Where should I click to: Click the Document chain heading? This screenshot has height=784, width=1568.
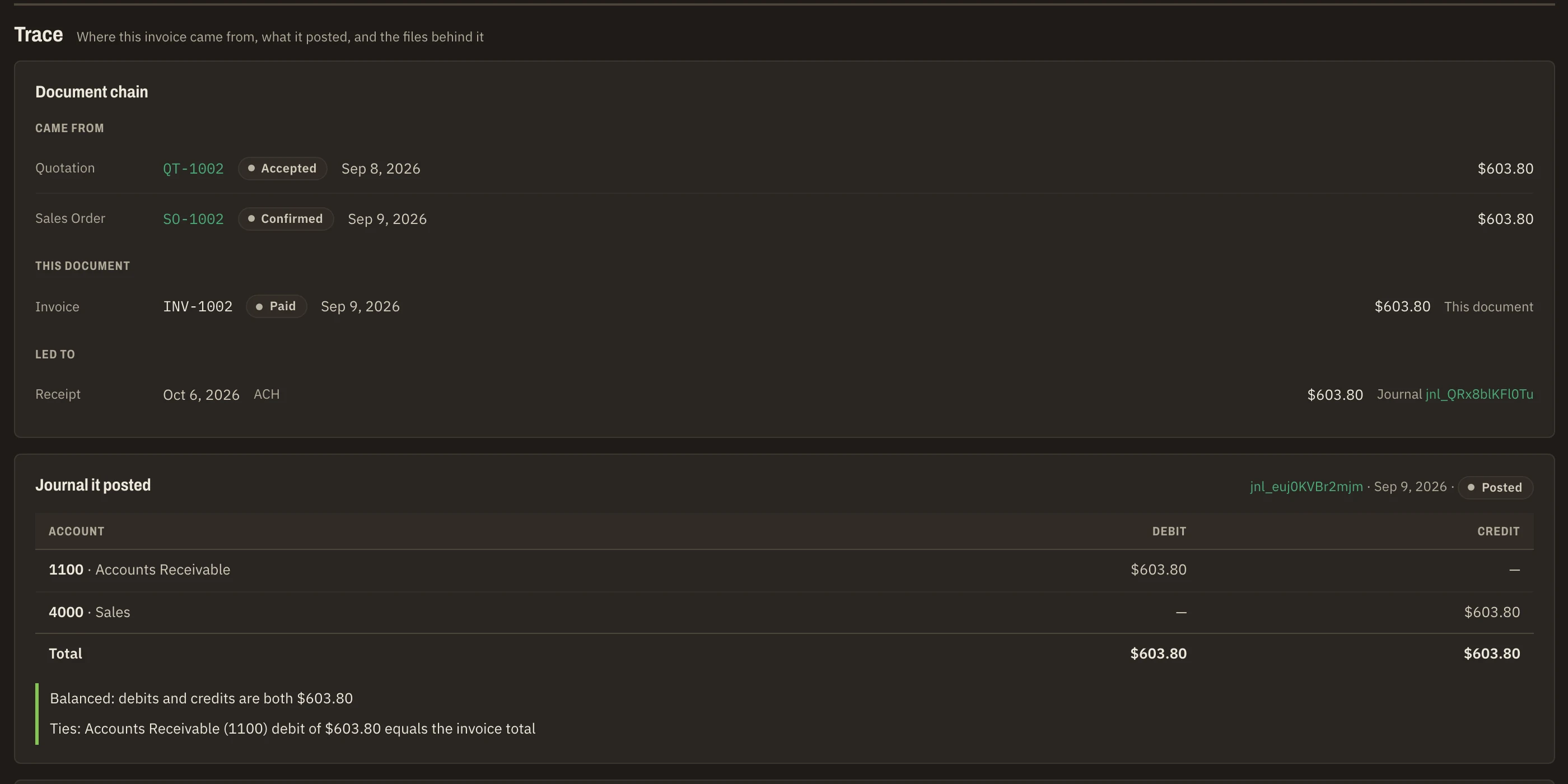click(91, 92)
